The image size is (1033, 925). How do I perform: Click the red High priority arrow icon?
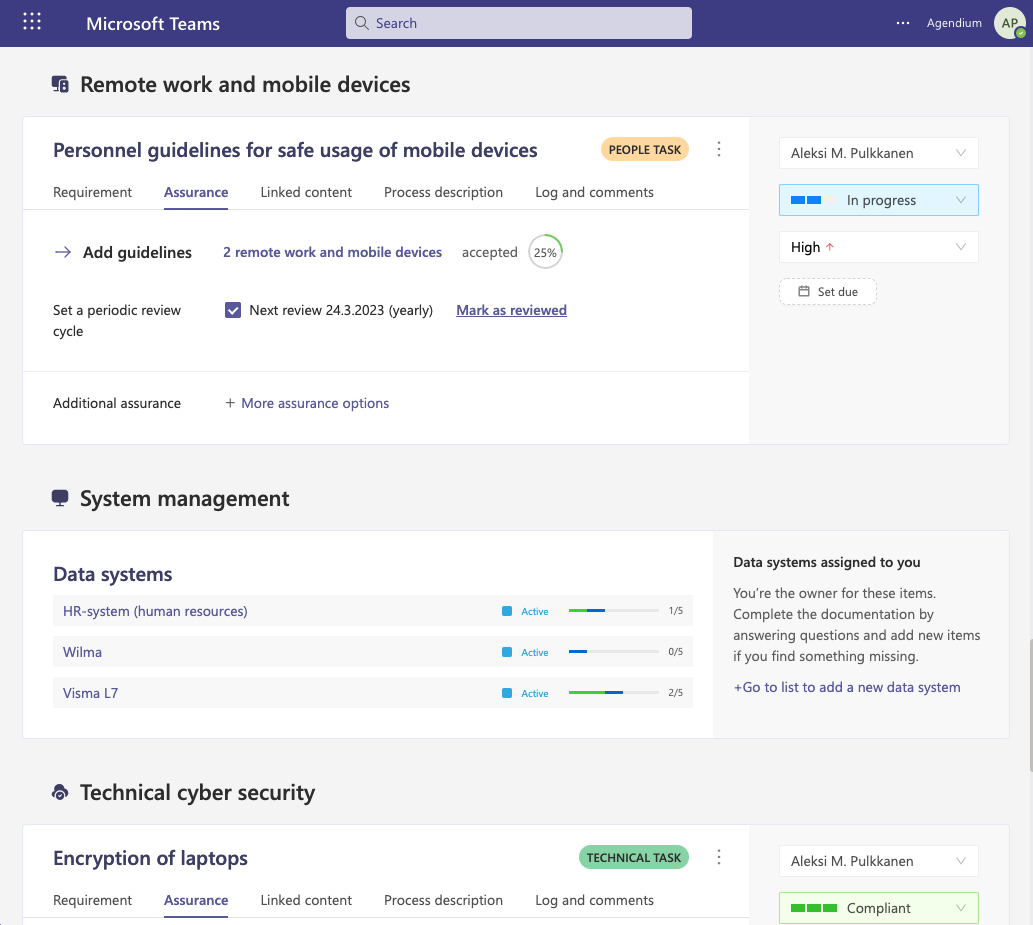(x=830, y=247)
